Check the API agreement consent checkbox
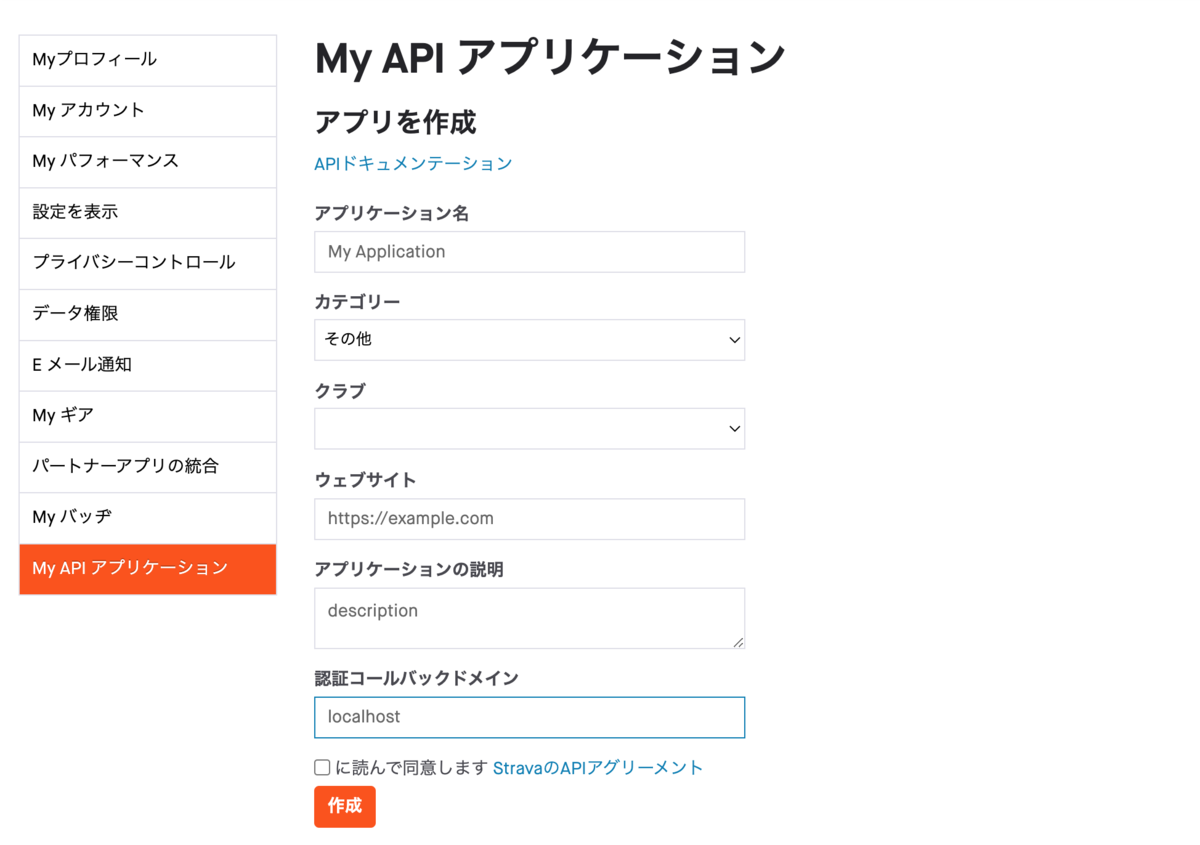 pyautogui.click(x=322, y=768)
